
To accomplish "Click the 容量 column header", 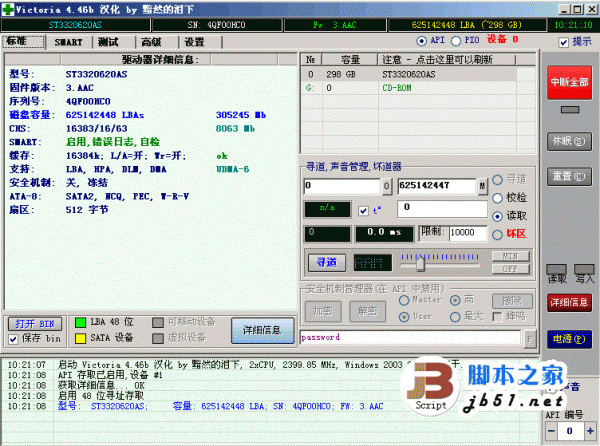I will click(350, 59).
